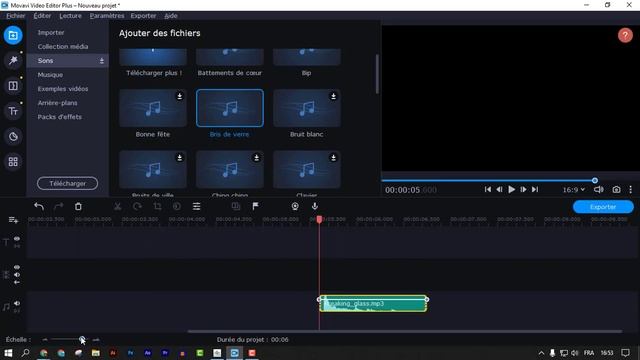Viewport: 640px width, 360px height.
Task: Select Importer in the side list
Action: (51, 32)
